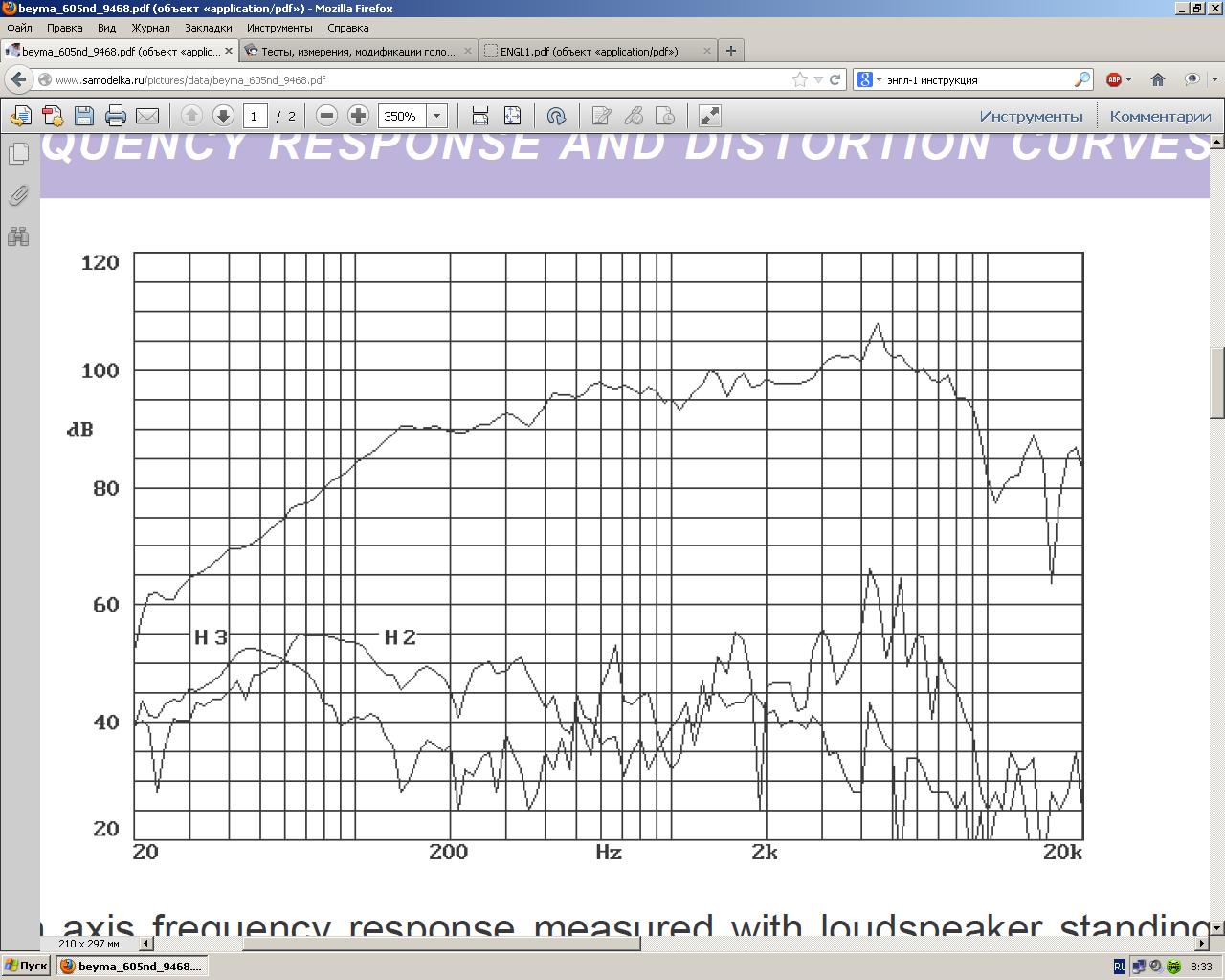The width and height of the screenshot is (1225, 980).
Task: Open URL history dropdown arrow
Action: [x=818, y=80]
